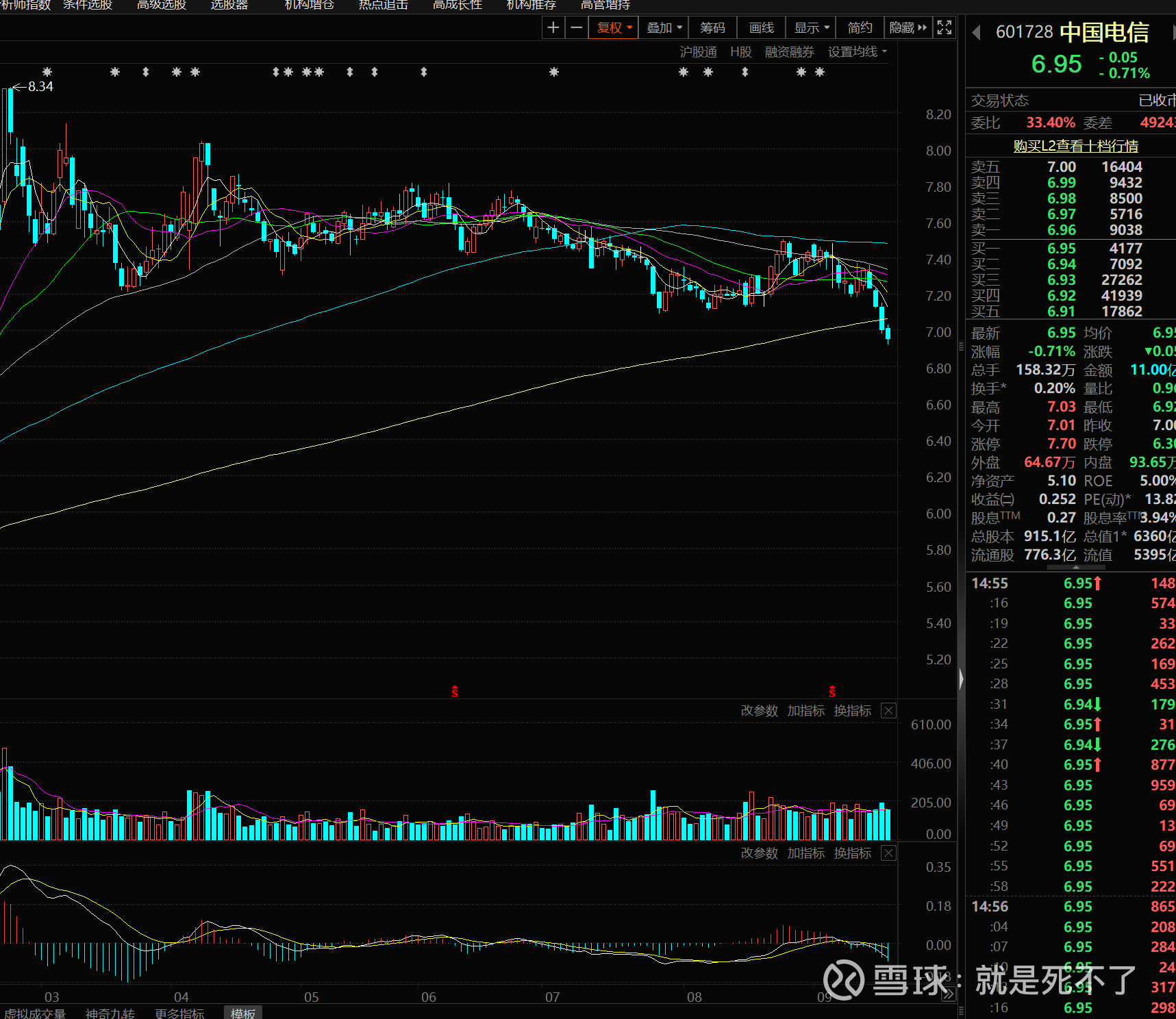
Task: Switch to 简约 simple mode
Action: (860, 28)
